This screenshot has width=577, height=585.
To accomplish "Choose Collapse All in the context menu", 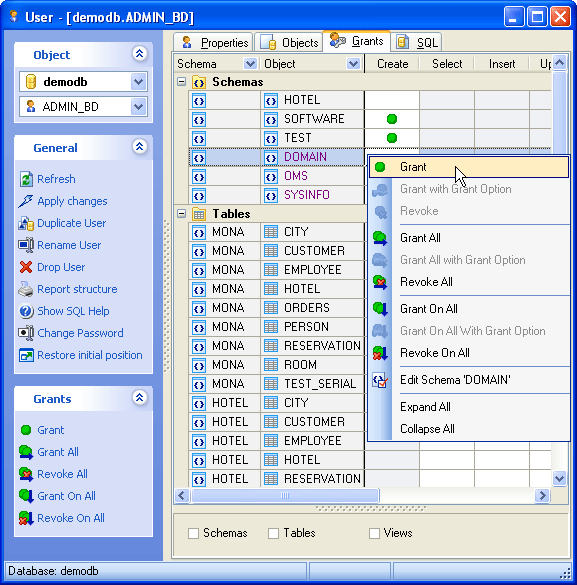I will [469, 429].
